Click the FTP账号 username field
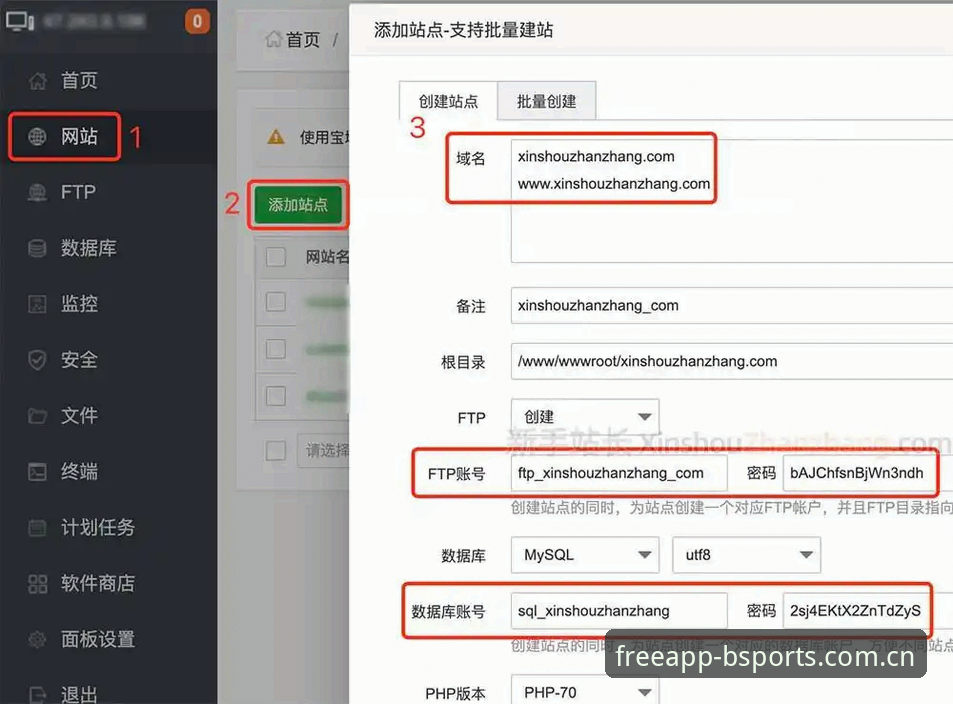Image resolution: width=953 pixels, height=704 pixels. click(x=619, y=473)
